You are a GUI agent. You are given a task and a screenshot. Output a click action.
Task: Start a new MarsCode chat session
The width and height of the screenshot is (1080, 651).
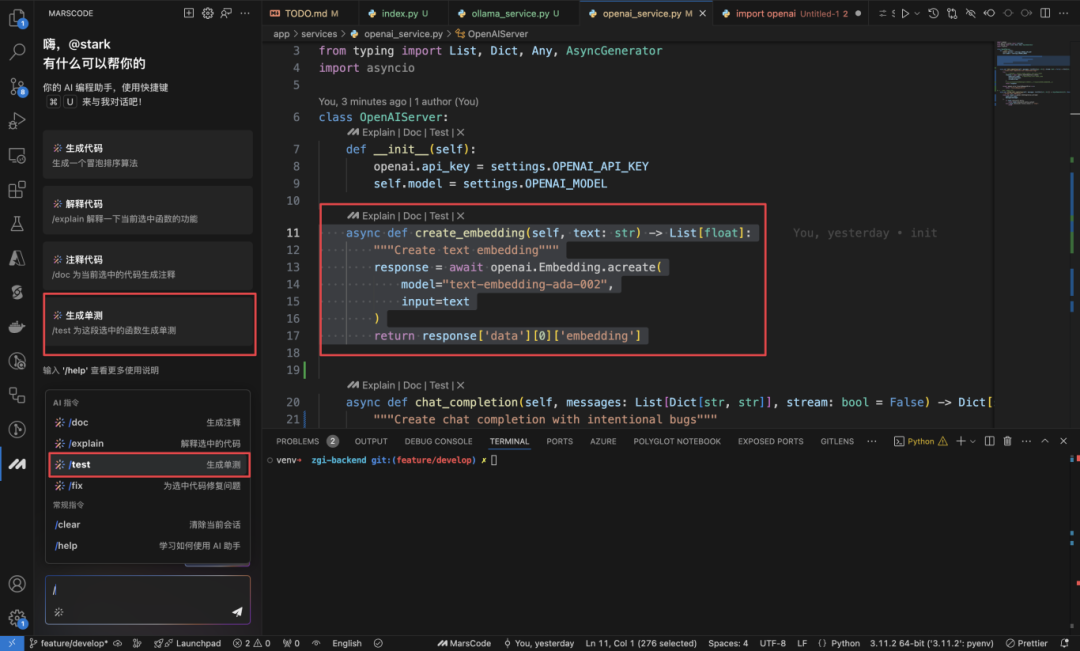click(x=189, y=13)
